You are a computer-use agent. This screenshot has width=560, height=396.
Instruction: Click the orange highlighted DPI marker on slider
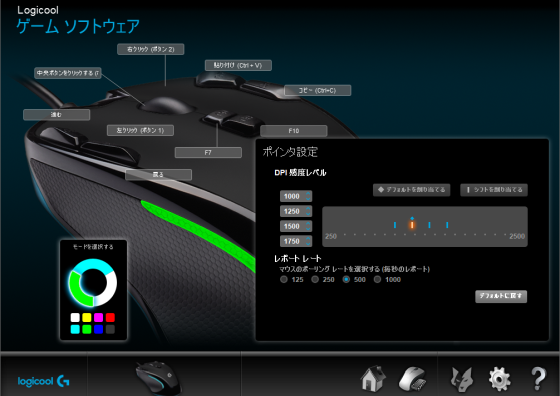point(412,225)
